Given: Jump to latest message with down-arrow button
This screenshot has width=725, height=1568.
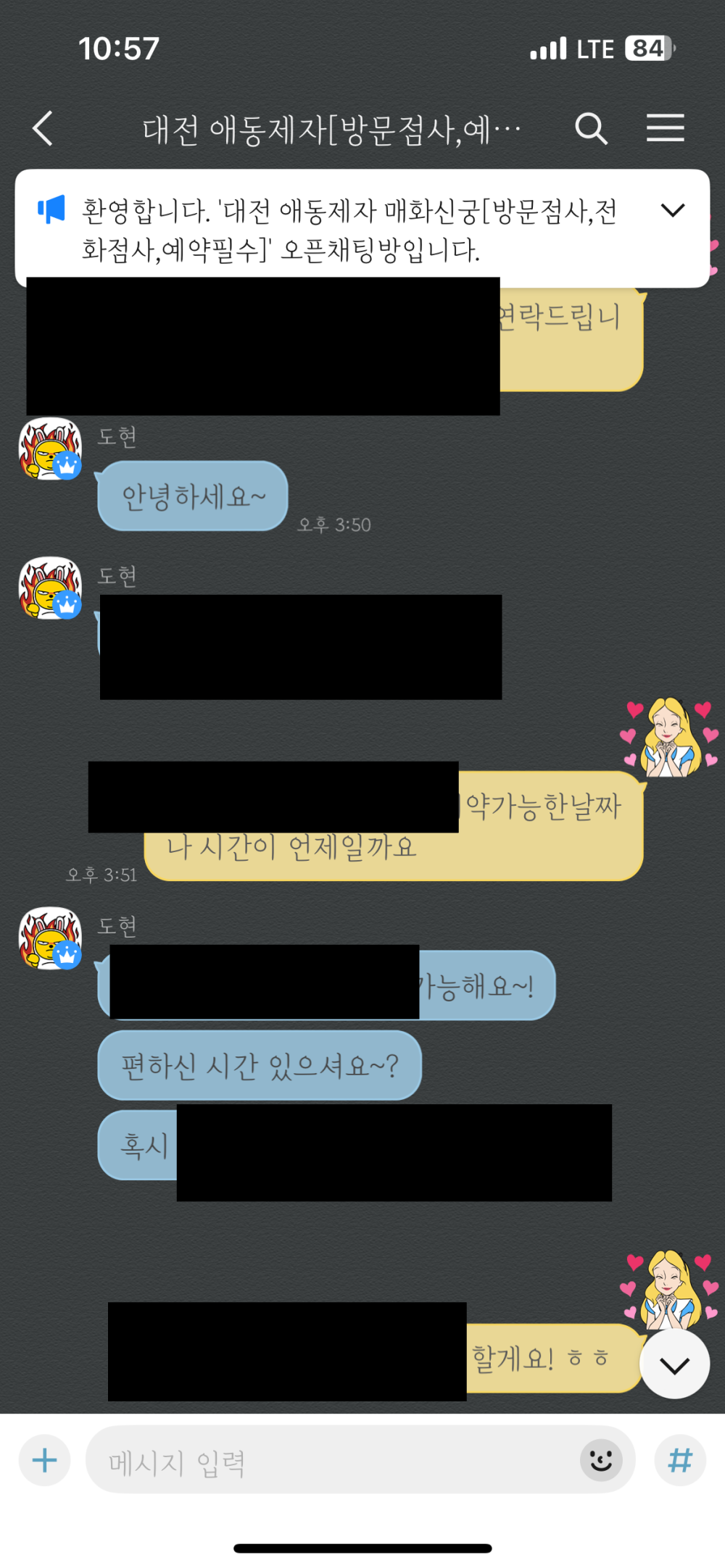Looking at the screenshot, I should (674, 1364).
